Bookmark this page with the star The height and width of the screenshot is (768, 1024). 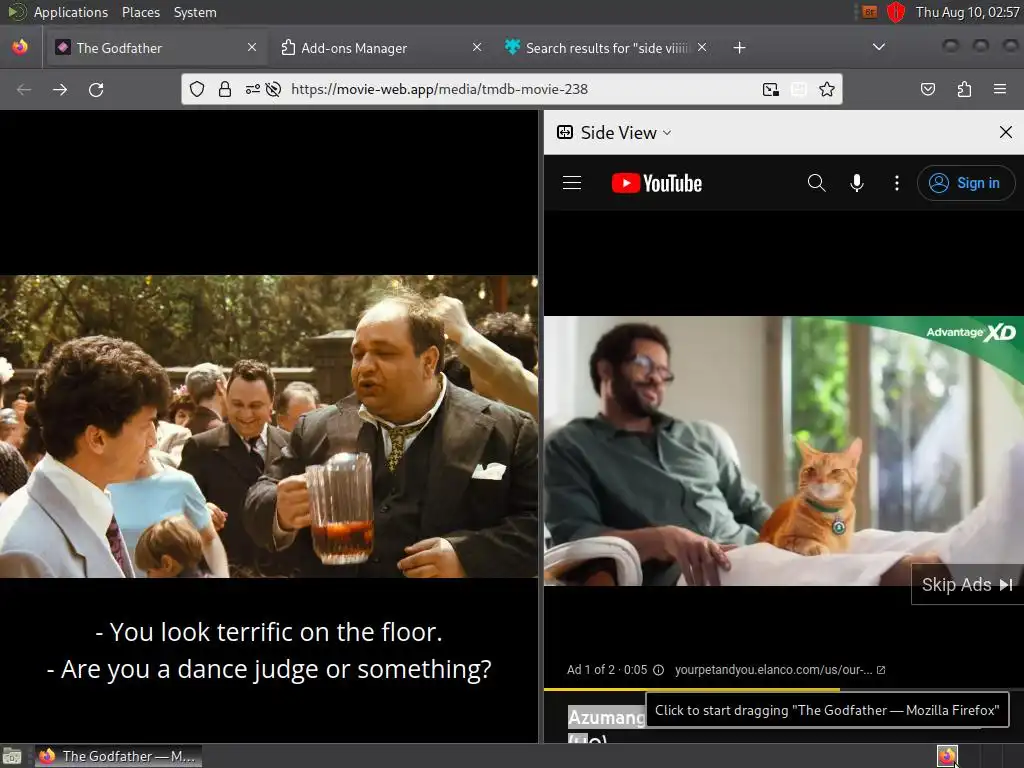[x=827, y=89]
